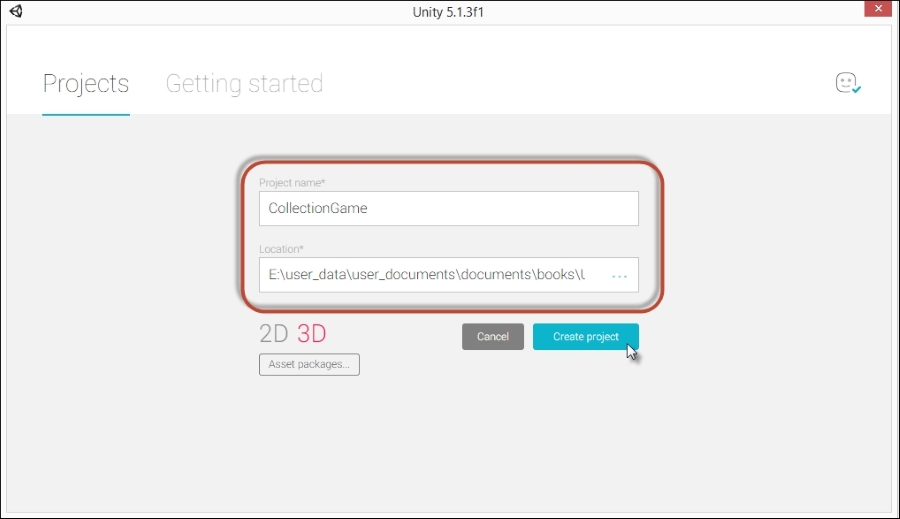Click the Unity logo in title bar
Viewport: 900px width, 519px height.
tap(15, 11)
